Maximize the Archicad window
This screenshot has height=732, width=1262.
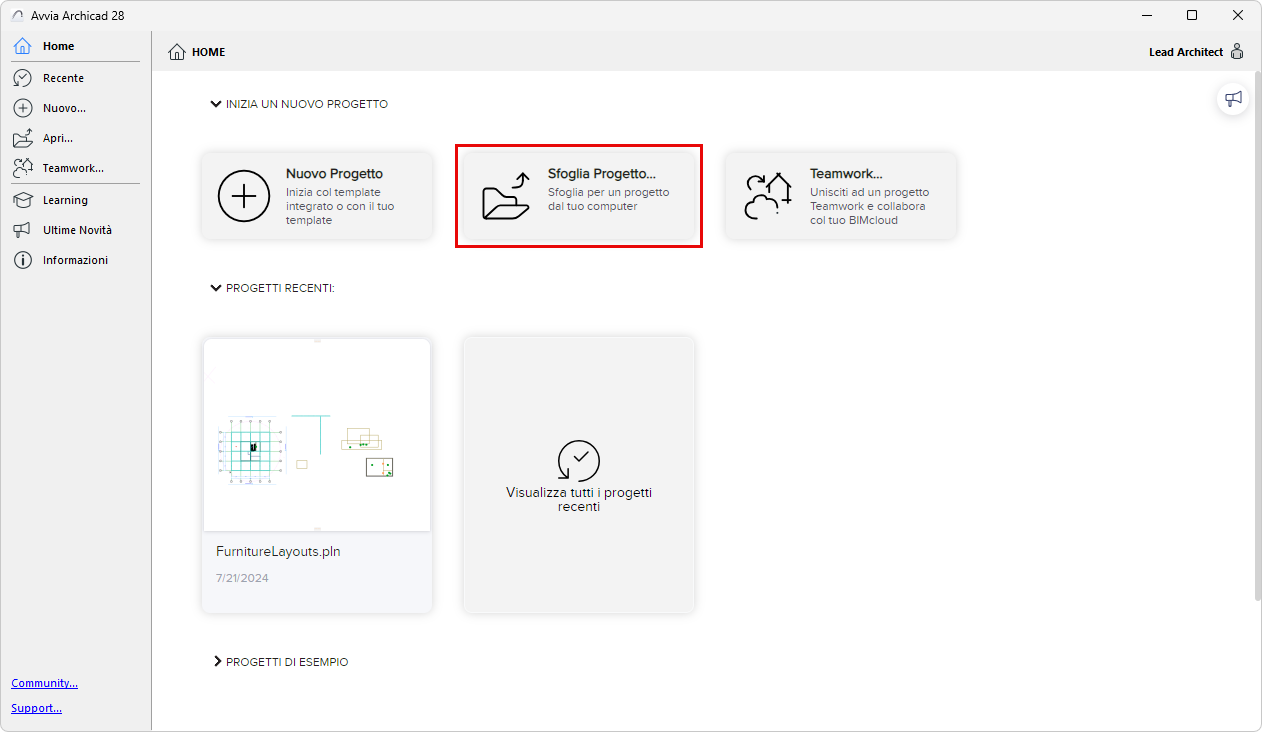pos(1192,15)
